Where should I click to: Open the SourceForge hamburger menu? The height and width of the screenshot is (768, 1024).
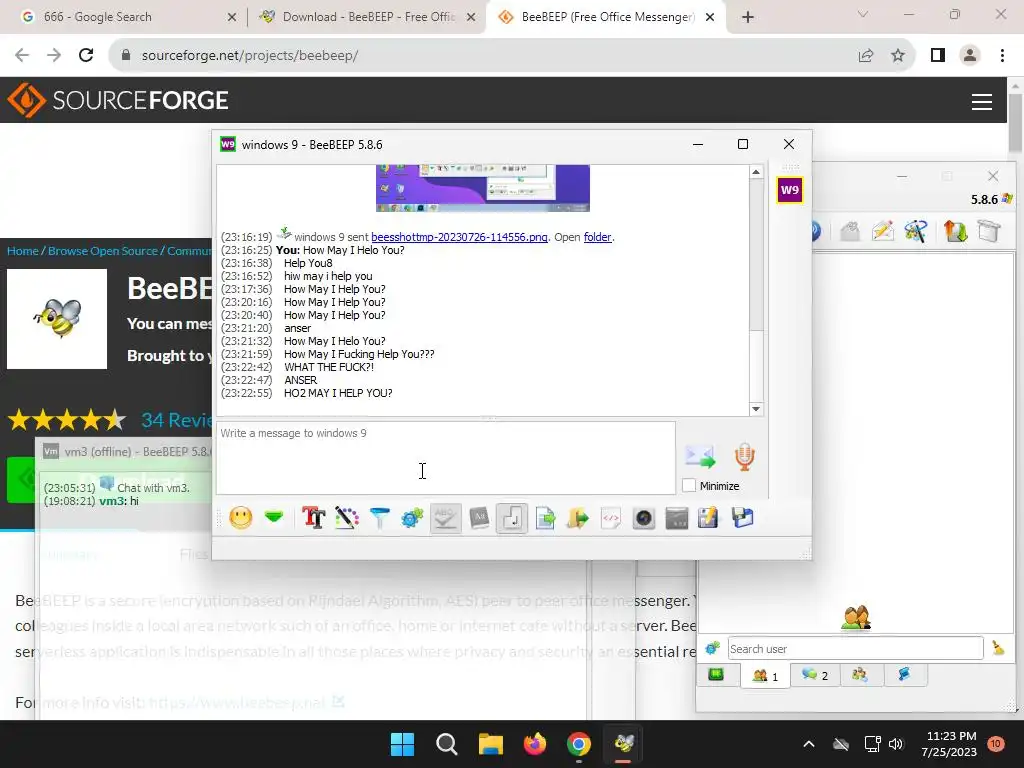(982, 101)
